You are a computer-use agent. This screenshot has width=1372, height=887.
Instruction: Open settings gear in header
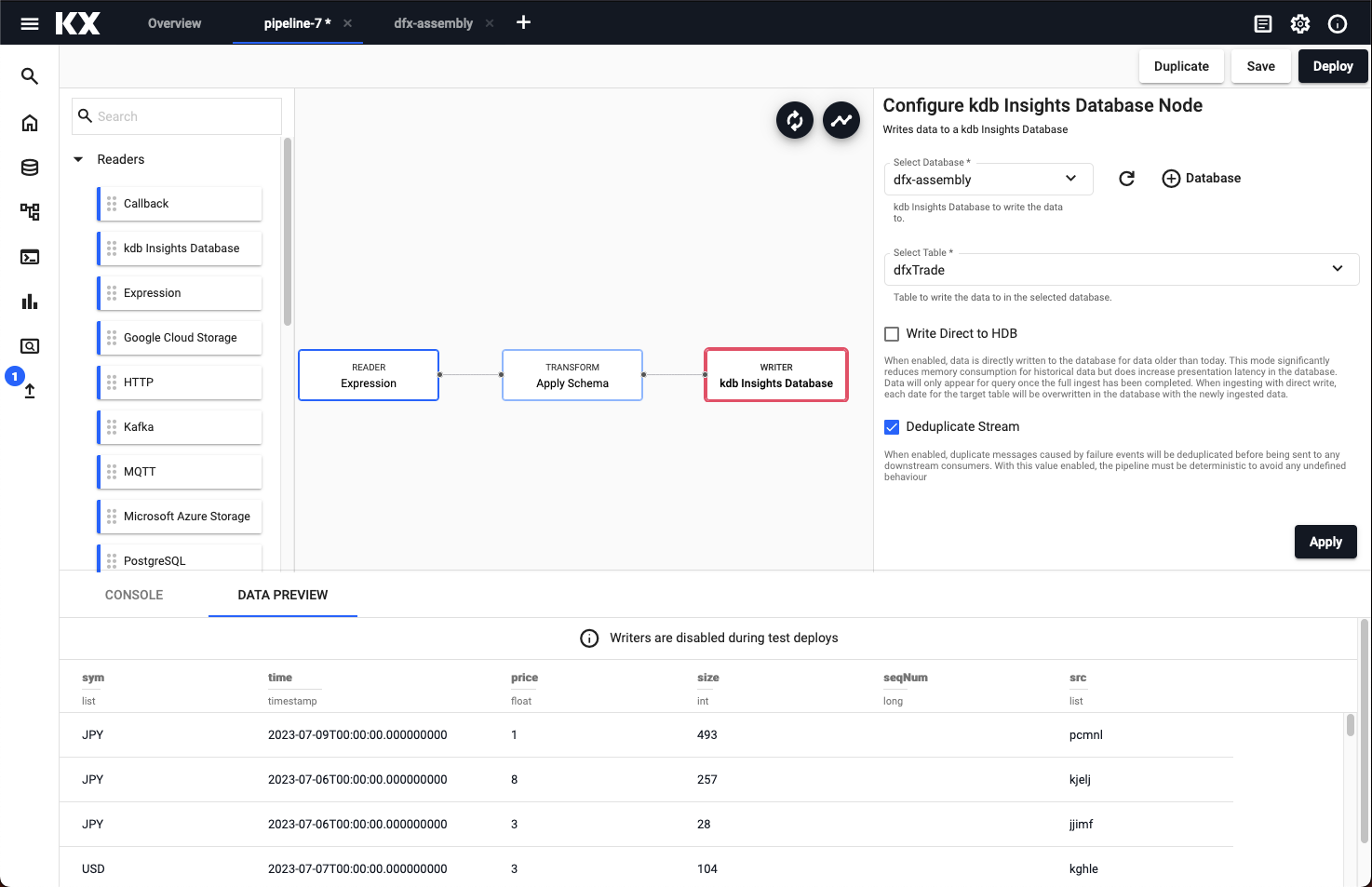(x=1300, y=24)
